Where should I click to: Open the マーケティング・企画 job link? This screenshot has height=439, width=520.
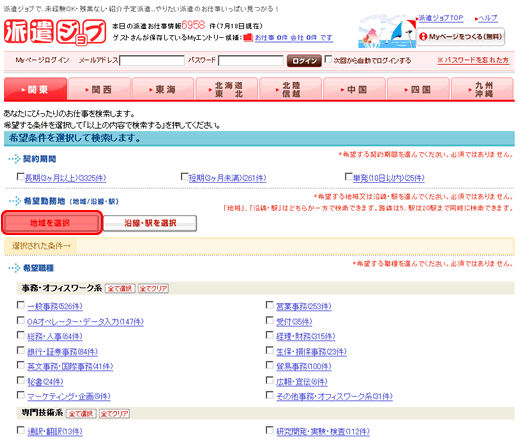click(x=69, y=396)
